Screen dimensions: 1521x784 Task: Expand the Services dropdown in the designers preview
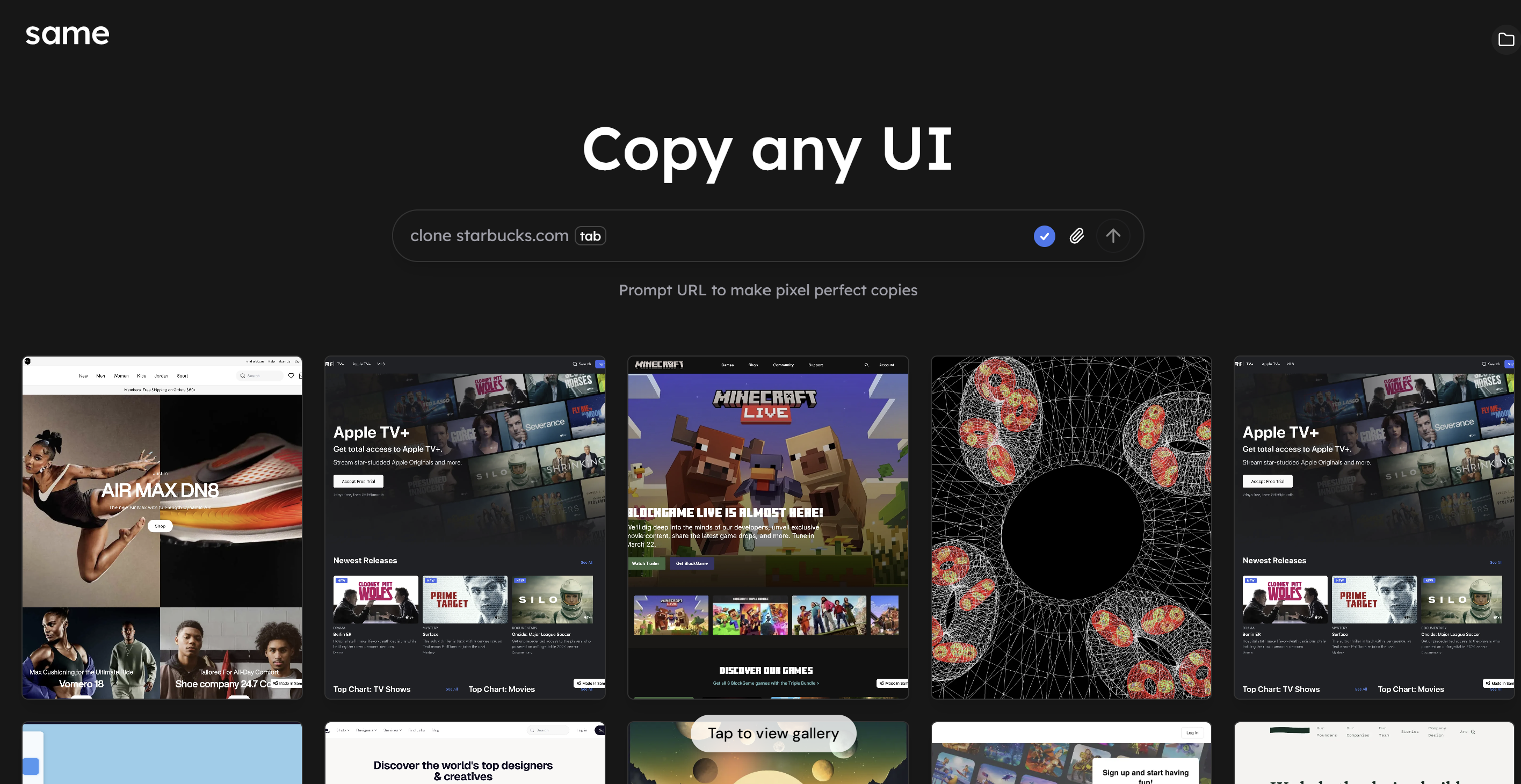coord(393,730)
